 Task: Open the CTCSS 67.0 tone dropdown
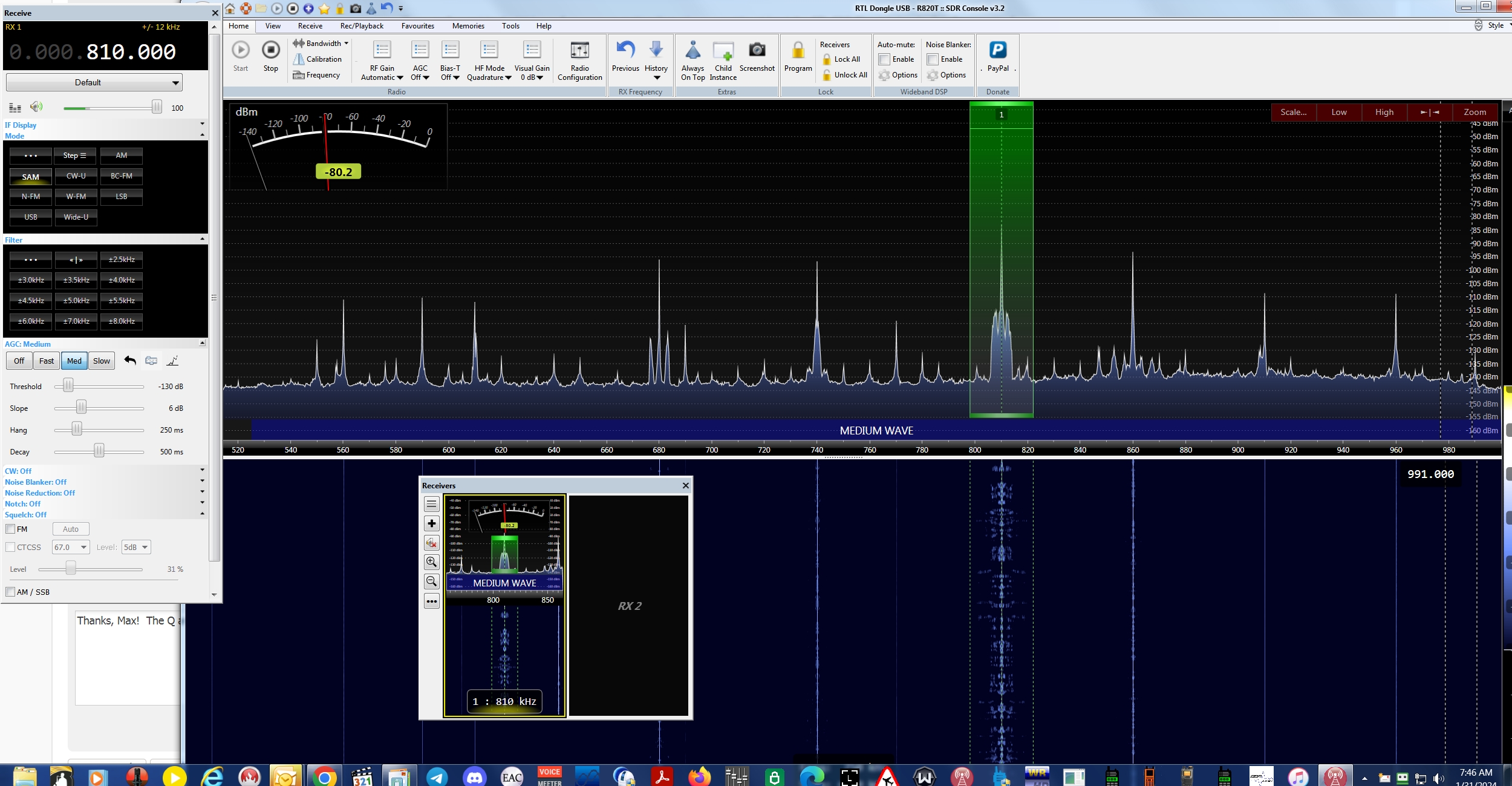tap(71, 547)
